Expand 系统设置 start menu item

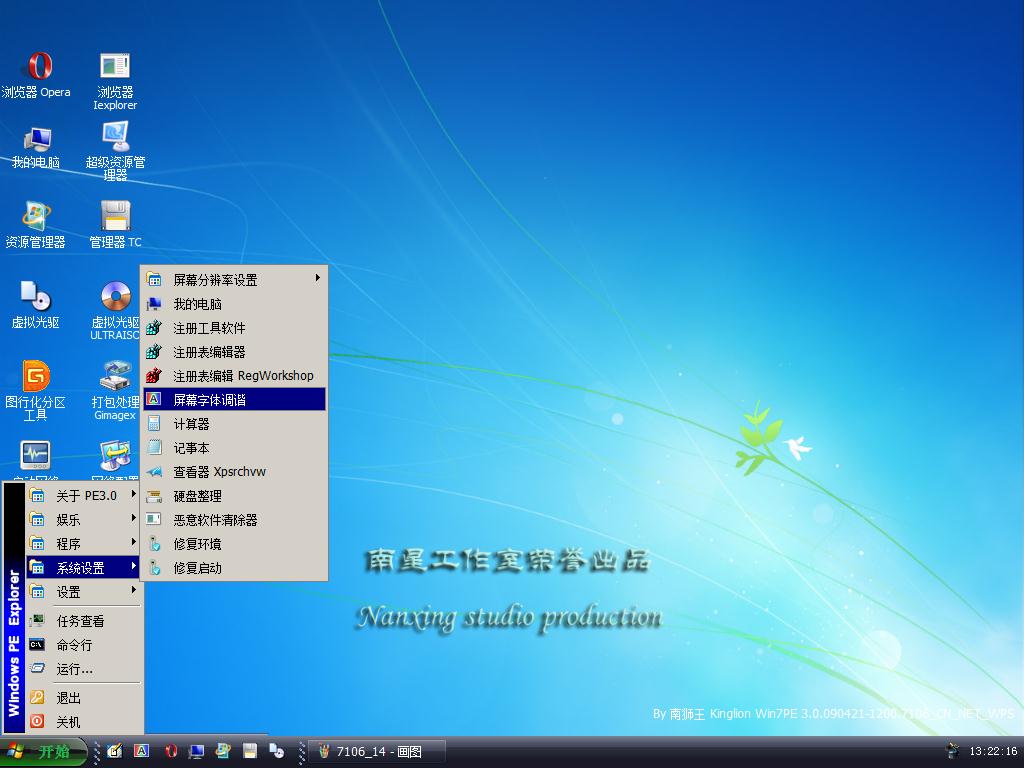click(83, 568)
